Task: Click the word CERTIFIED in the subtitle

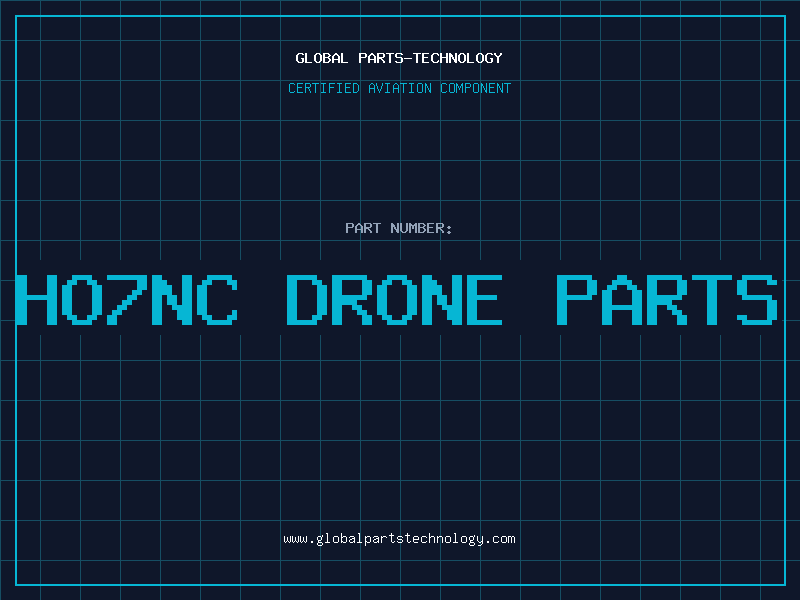Action: pos(323,88)
